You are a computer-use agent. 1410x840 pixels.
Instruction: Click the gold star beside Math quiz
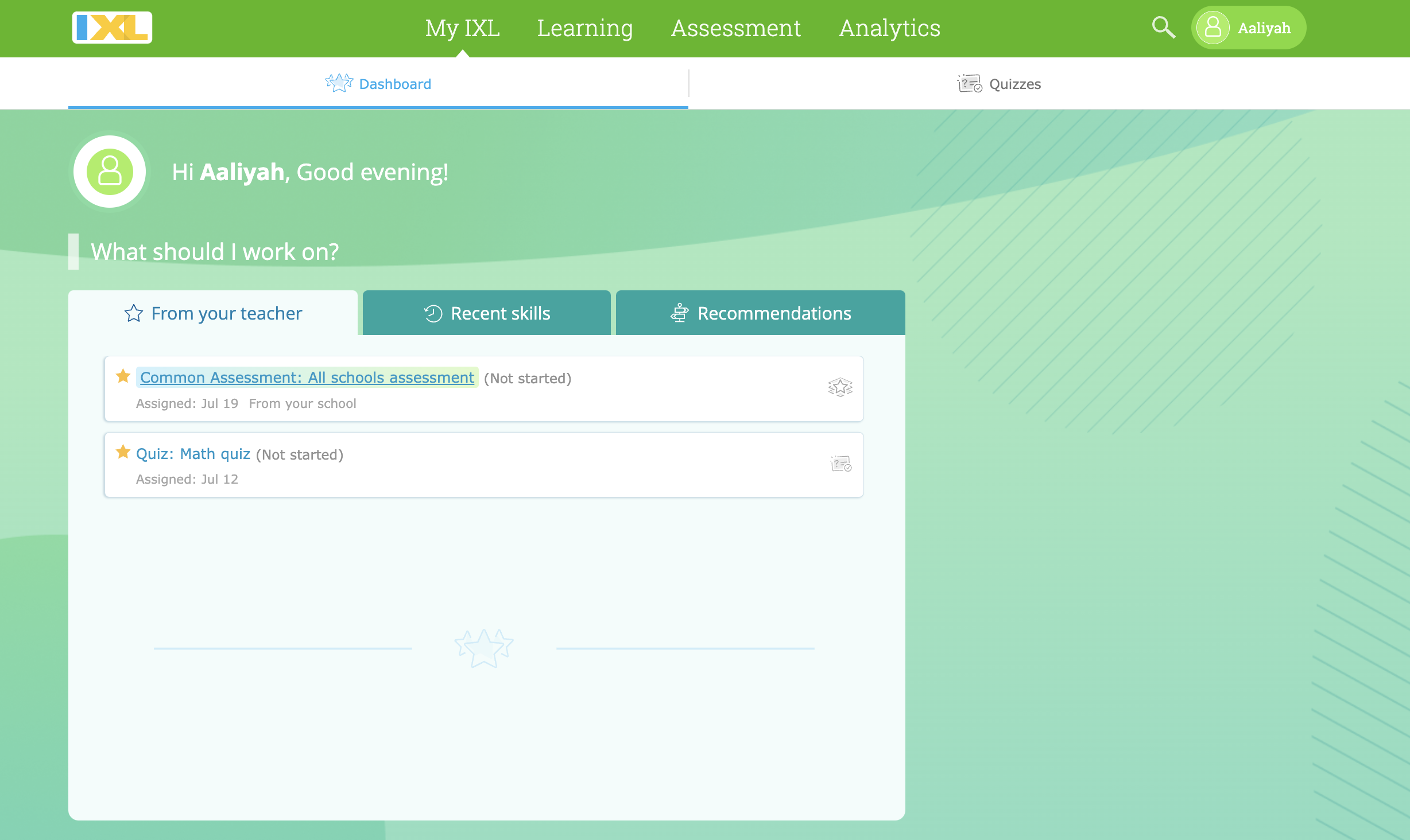click(x=123, y=452)
